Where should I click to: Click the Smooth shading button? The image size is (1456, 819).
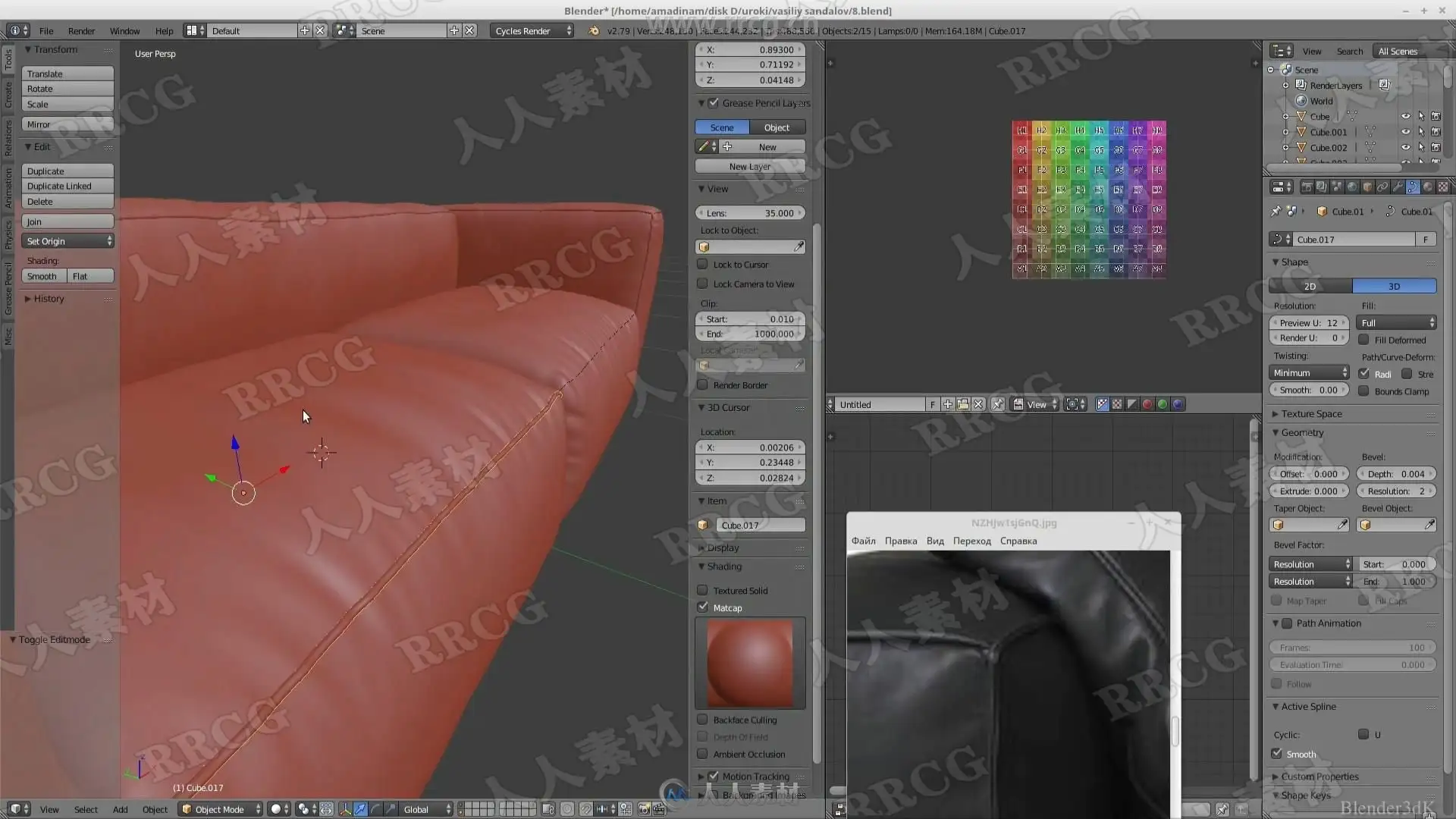[42, 277]
